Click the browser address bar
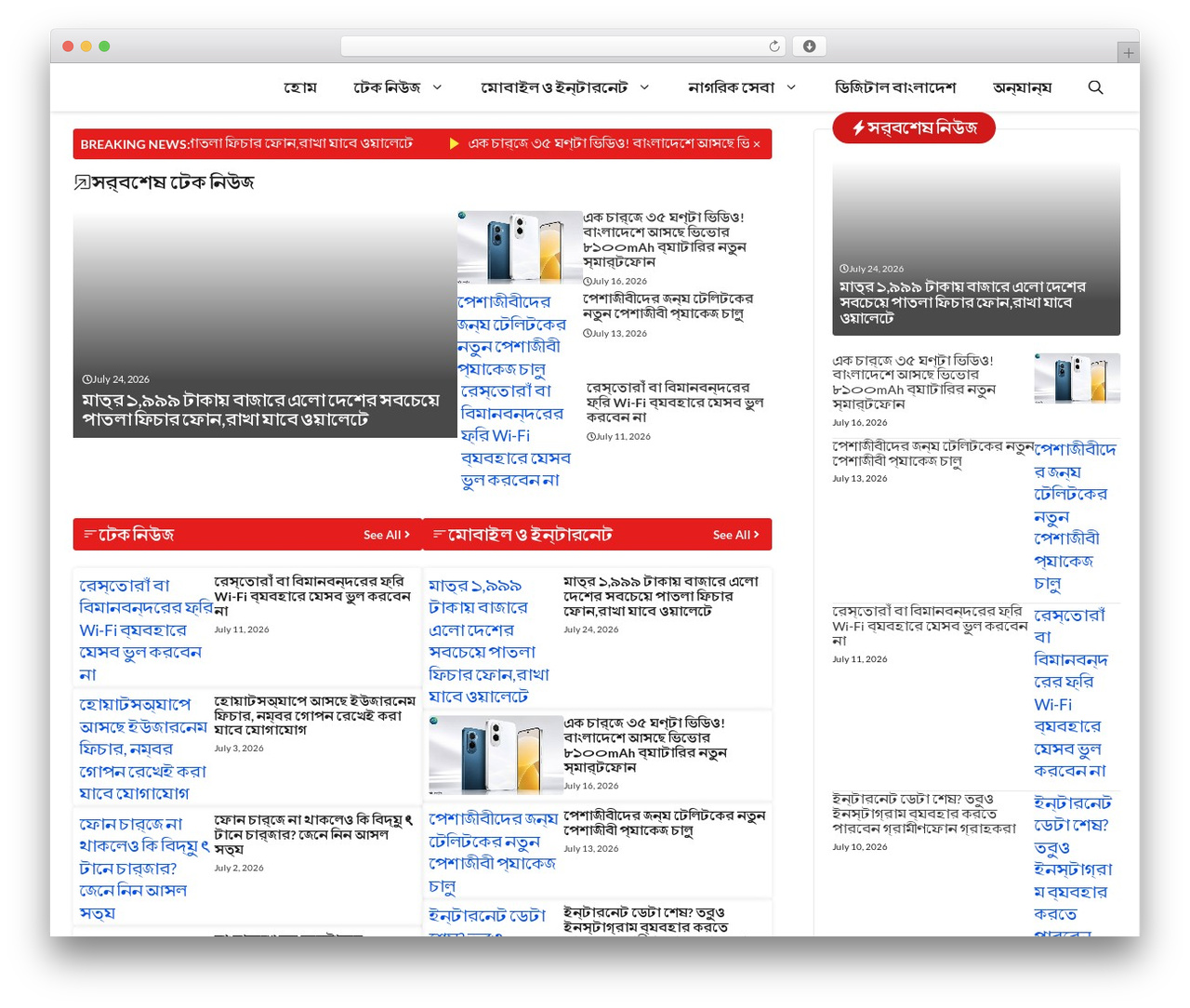Viewport: 1190px width, 1008px height. (x=563, y=46)
